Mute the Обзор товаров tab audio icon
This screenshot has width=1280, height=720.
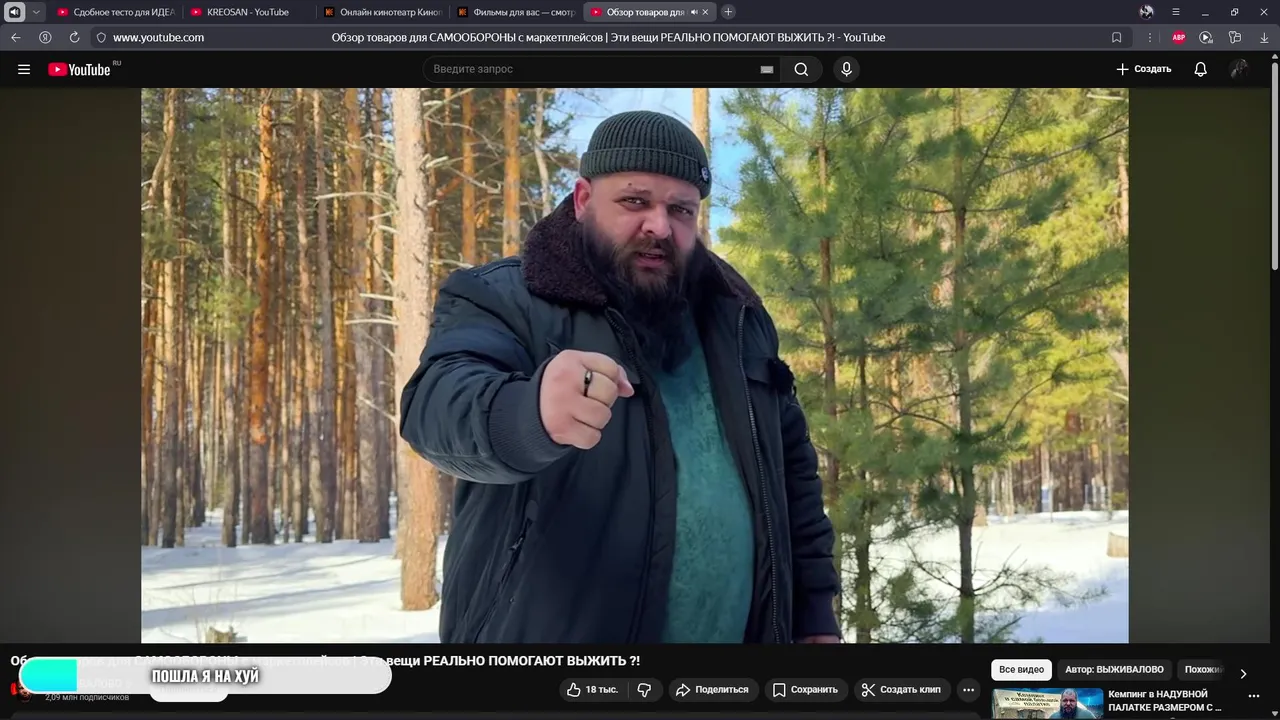point(694,12)
